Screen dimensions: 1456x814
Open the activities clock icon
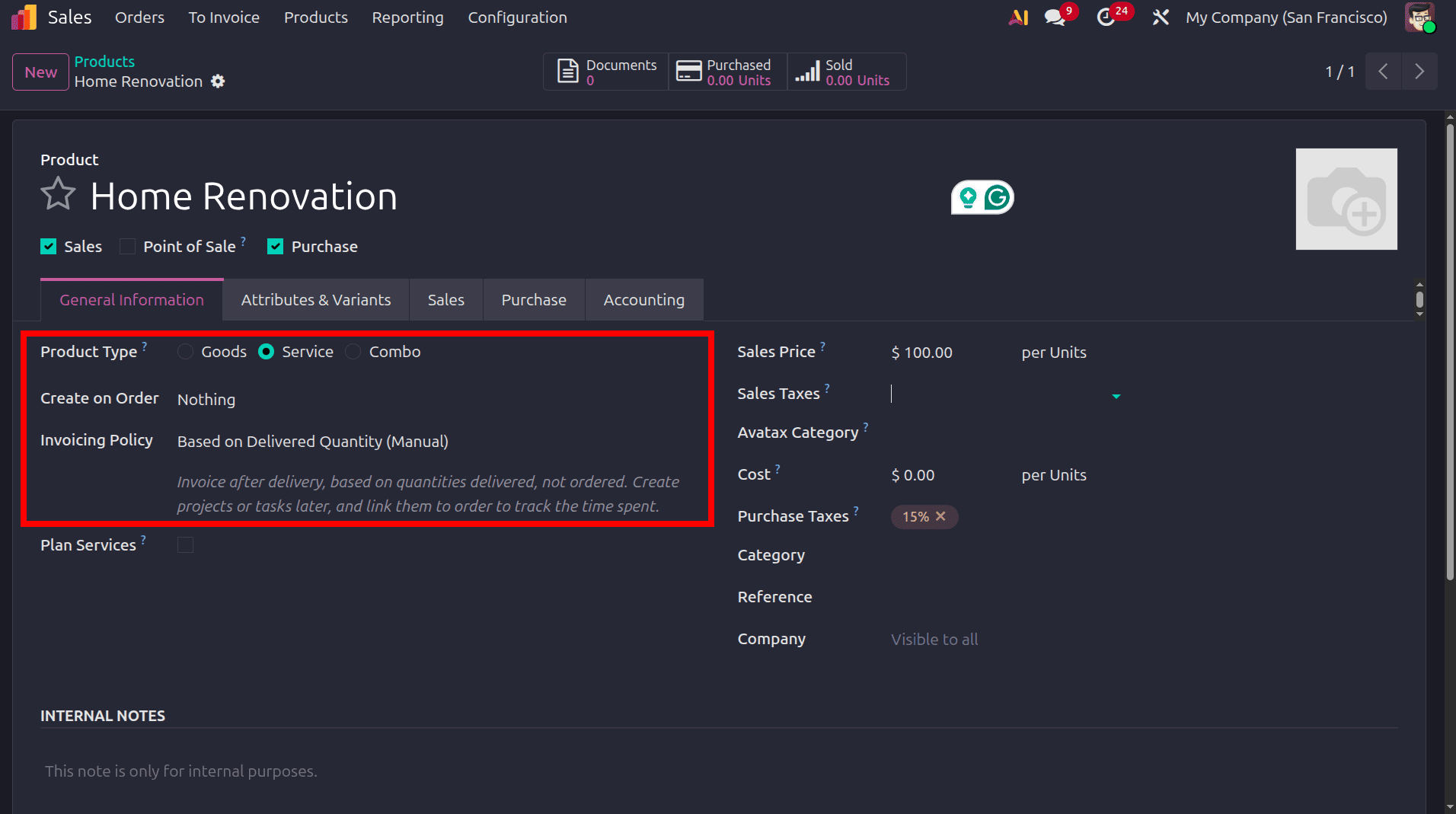point(1106,17)
